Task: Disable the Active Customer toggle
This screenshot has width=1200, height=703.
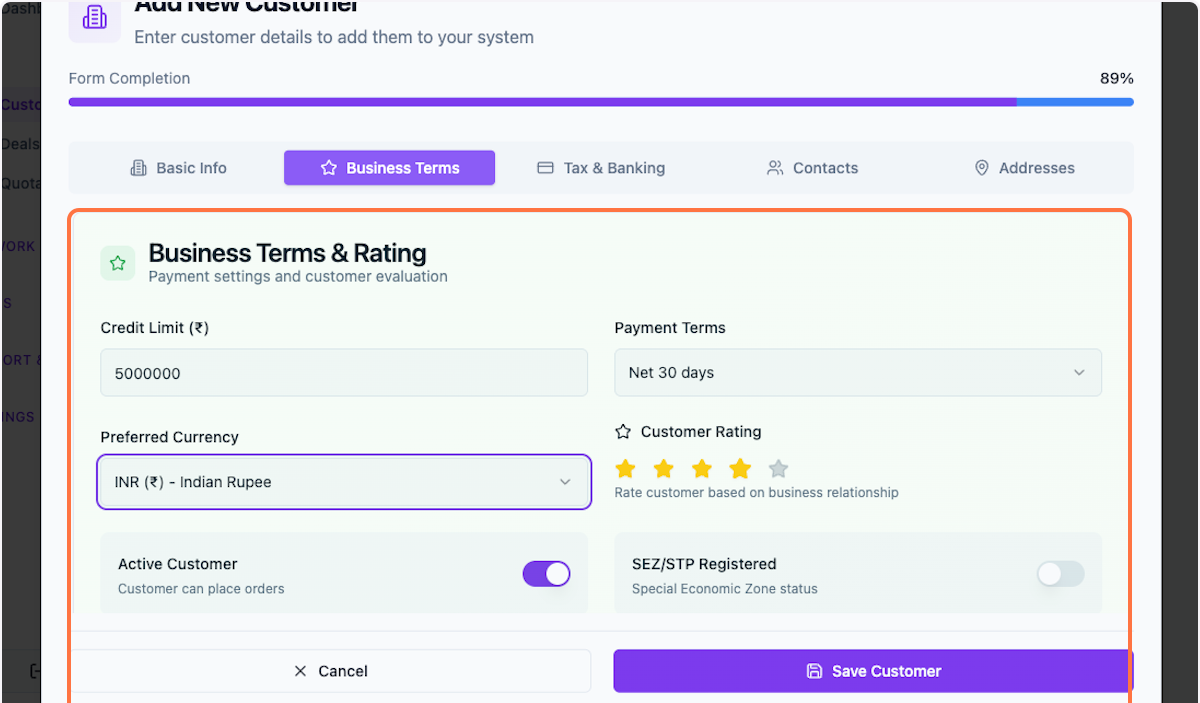Action: tap(546, 573)
